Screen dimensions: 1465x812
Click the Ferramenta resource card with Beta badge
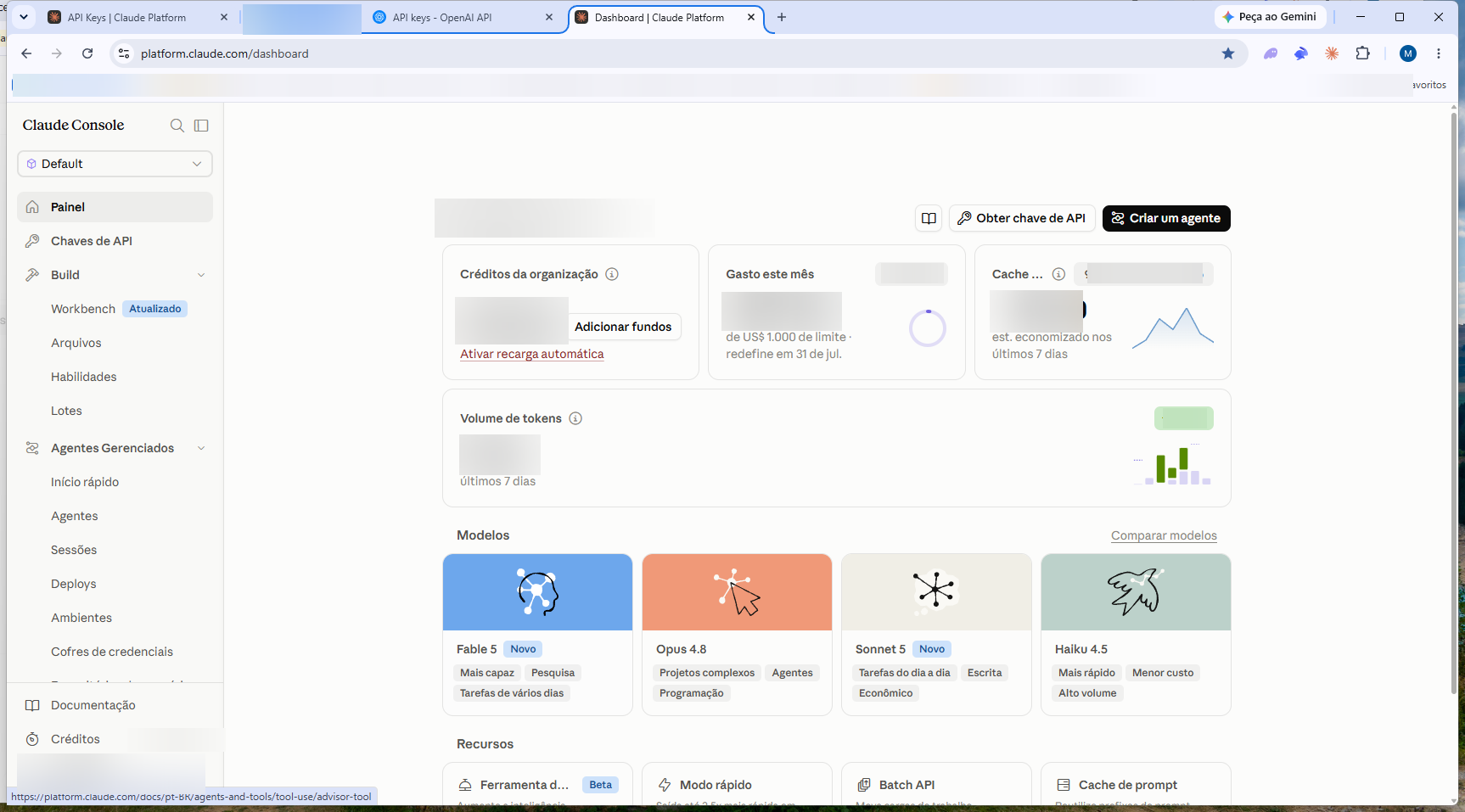point(537,784)
